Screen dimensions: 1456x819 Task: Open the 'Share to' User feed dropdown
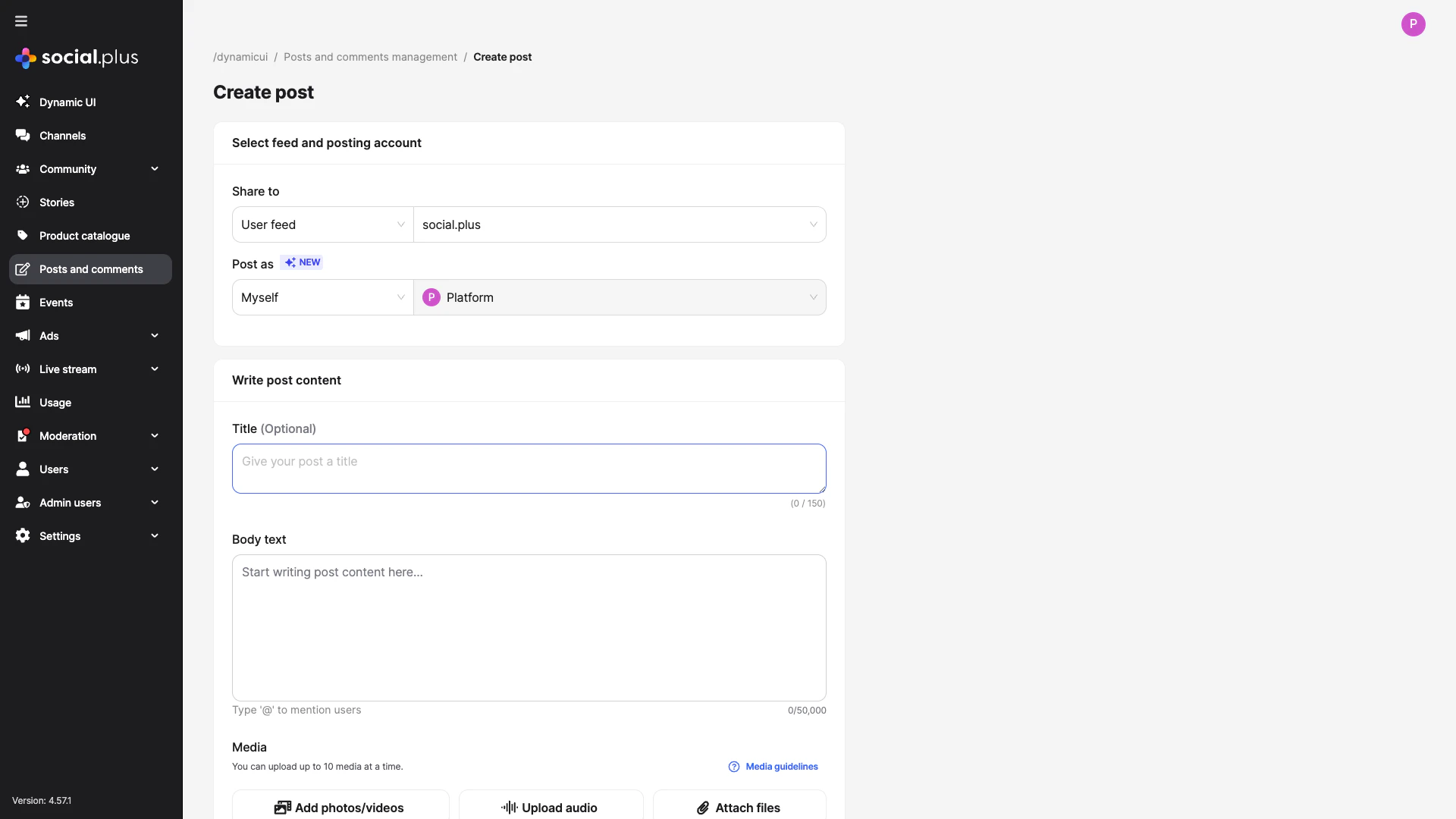click(322, 224)
